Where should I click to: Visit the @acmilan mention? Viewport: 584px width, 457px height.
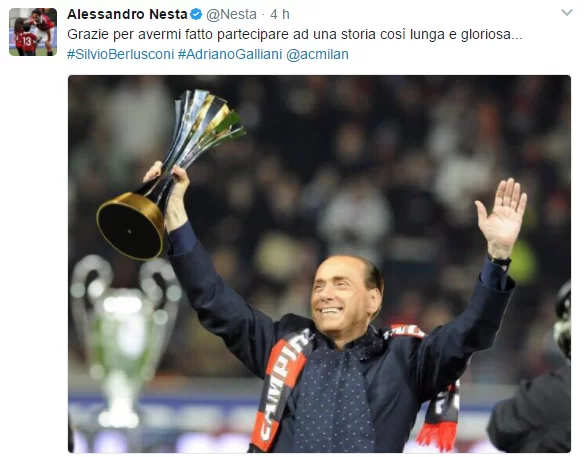tap(317, 54)
